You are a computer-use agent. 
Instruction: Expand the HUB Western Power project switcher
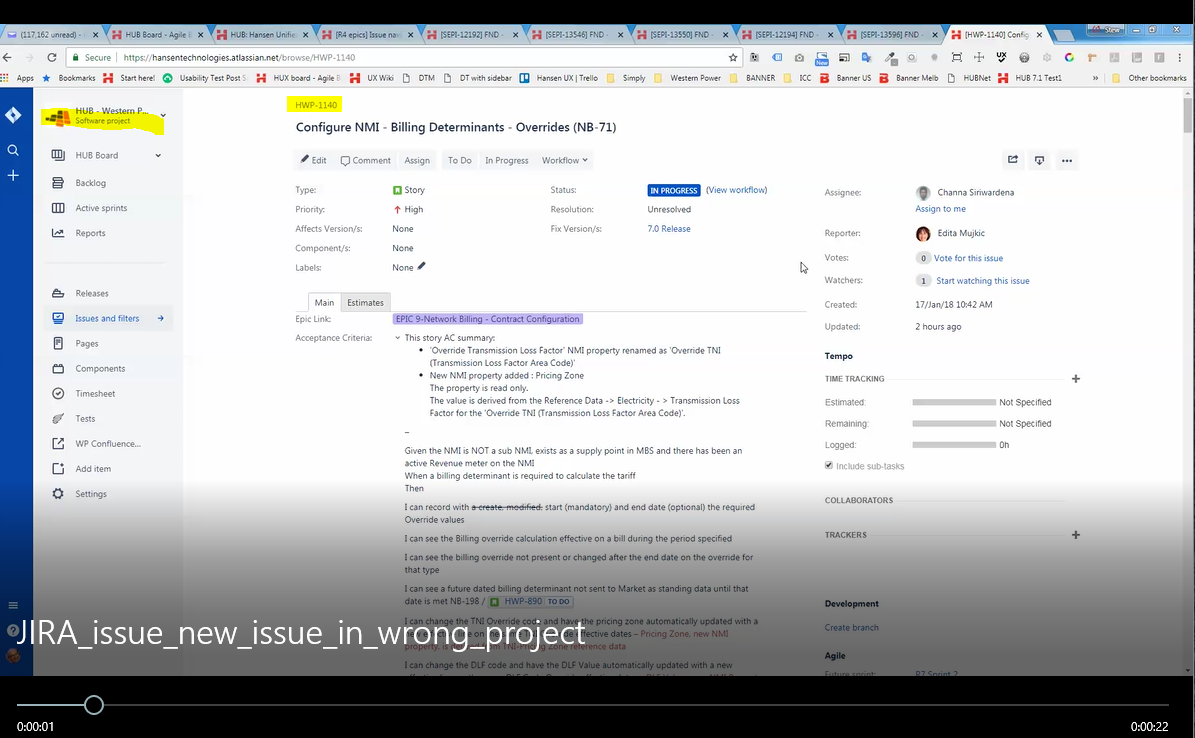coord(163,115)
